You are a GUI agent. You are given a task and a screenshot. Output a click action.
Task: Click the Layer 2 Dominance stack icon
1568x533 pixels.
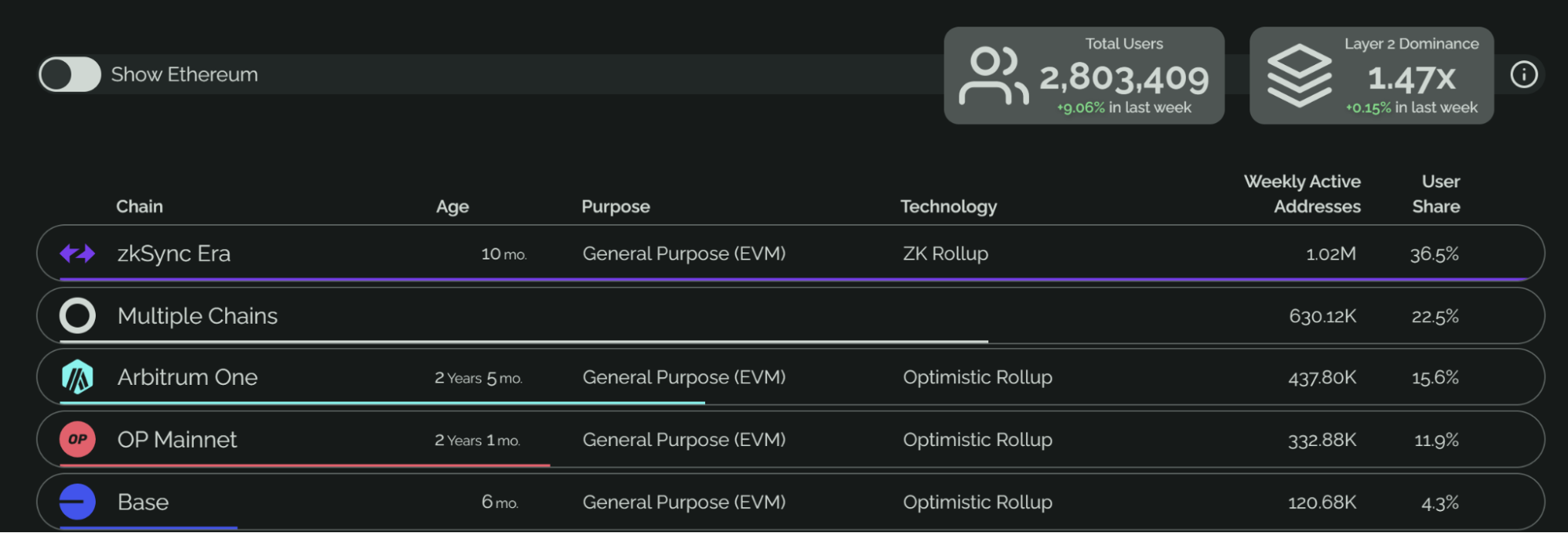1299,76
